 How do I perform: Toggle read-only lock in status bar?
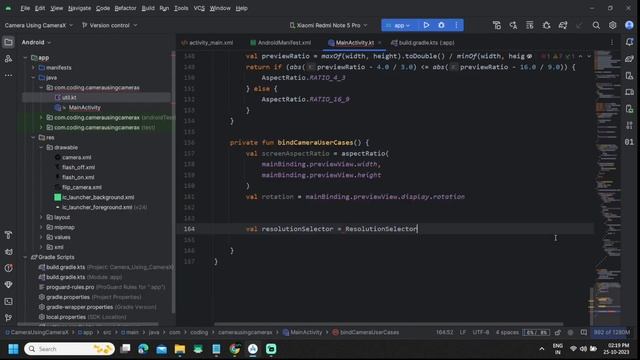tap(558, 332)
